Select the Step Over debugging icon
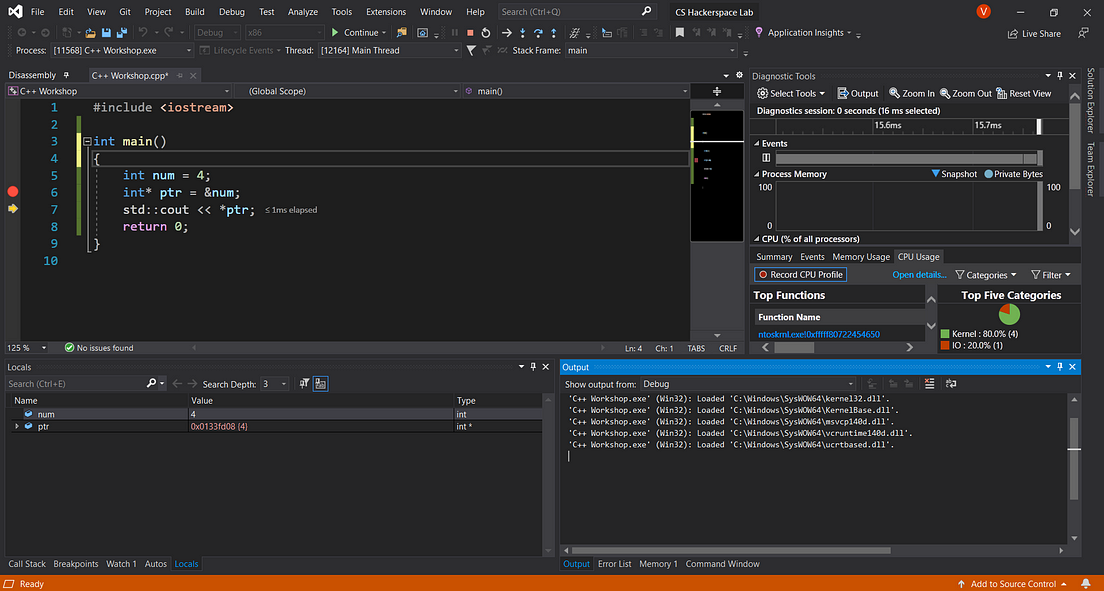 (538, 32)
